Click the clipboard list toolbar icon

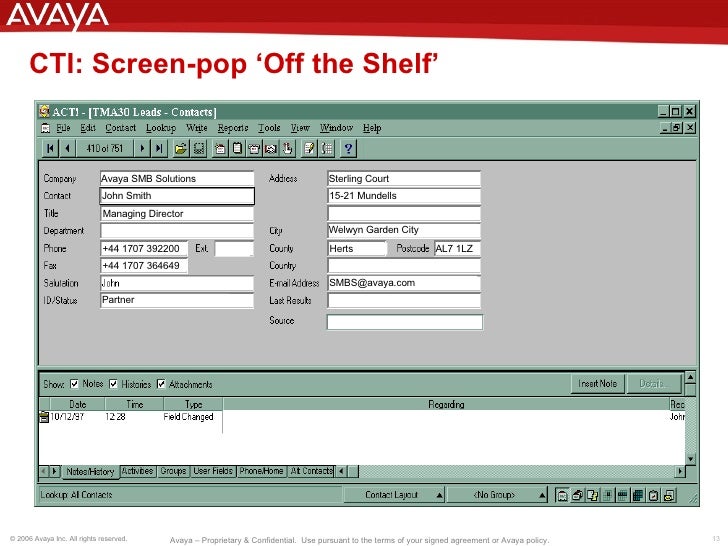tap(237, 149)
